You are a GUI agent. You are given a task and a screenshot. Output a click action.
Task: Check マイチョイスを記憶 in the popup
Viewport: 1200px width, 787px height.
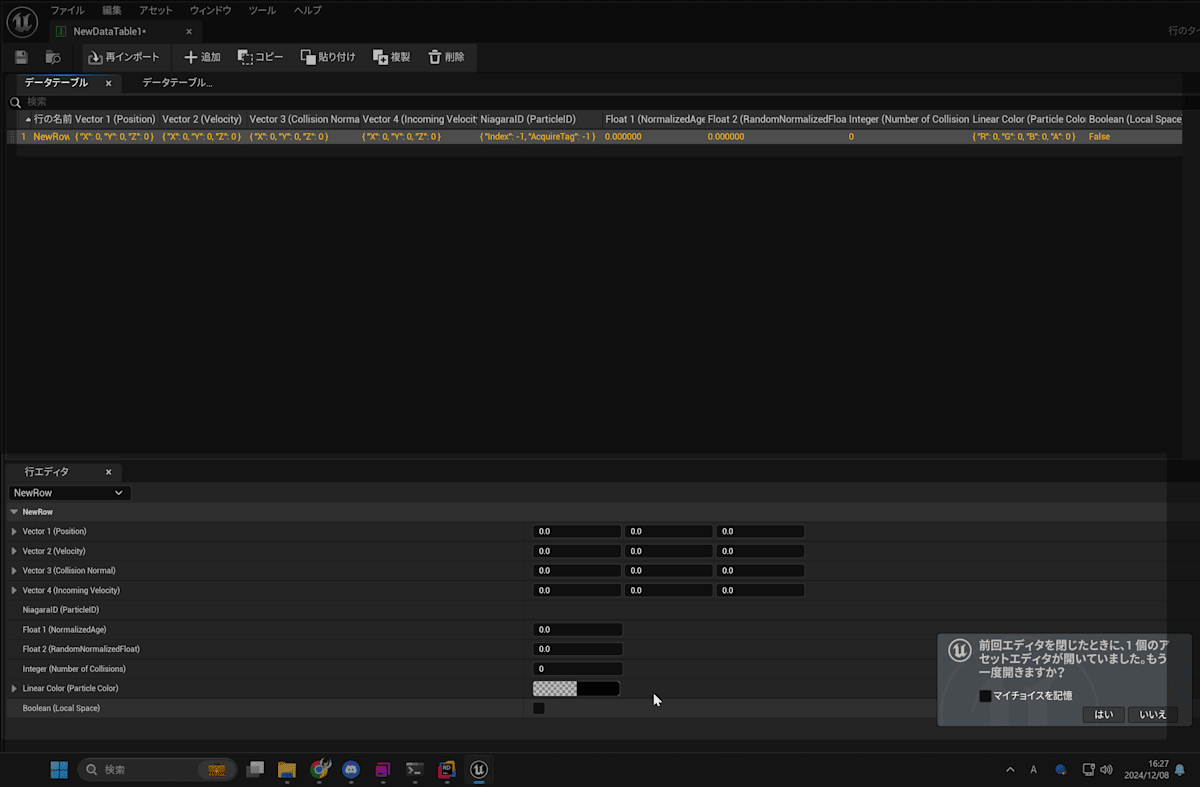(x=985, y=695)
